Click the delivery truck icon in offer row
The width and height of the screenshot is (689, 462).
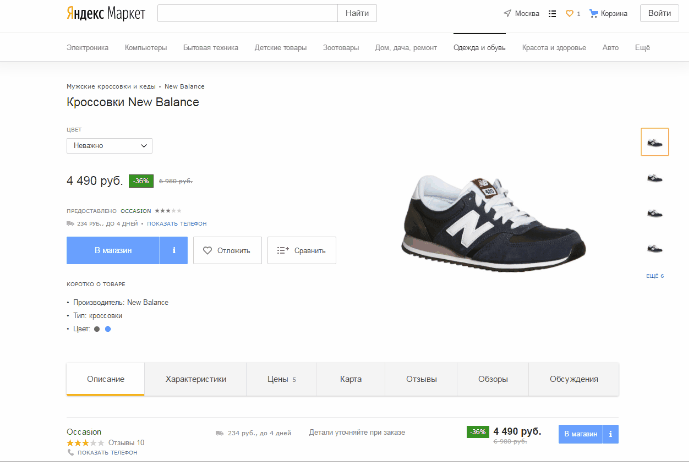[x=220, y=433]
